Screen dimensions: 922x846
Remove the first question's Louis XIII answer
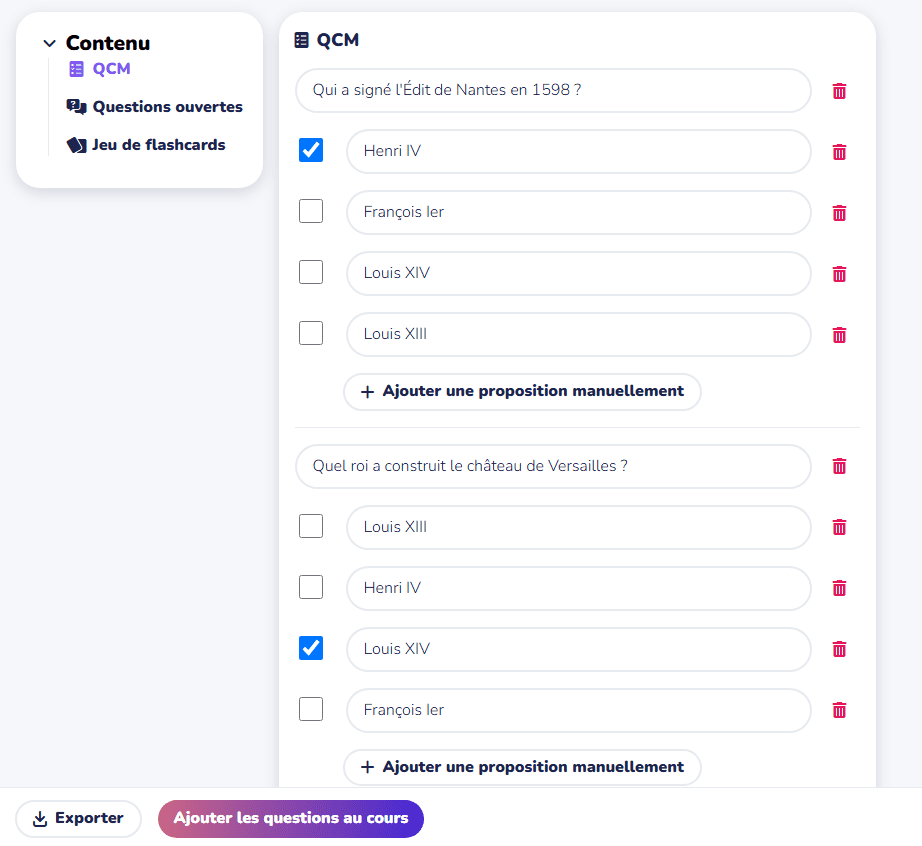coord(839,335)
